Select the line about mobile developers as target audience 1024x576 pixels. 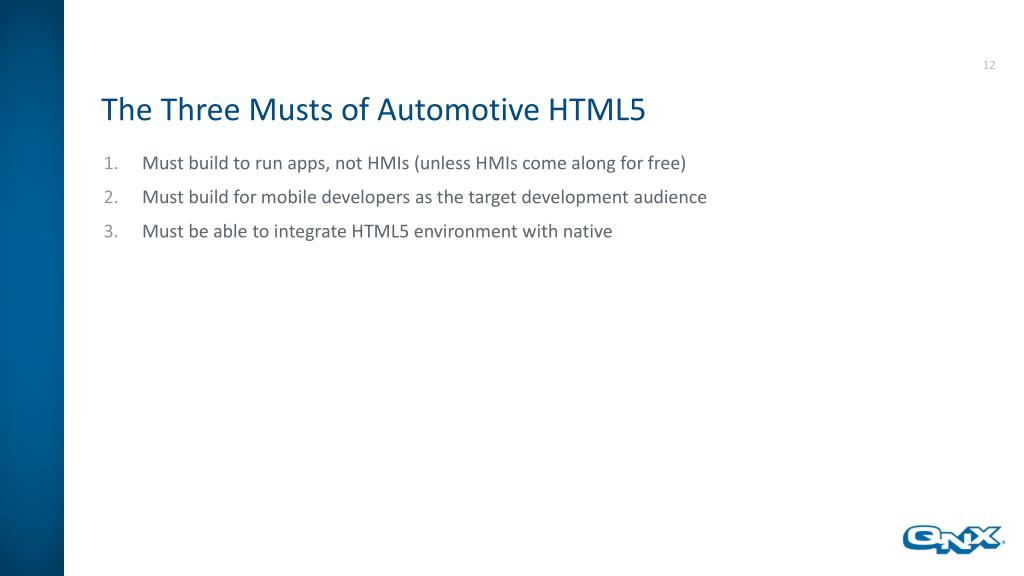click(424, 197)
